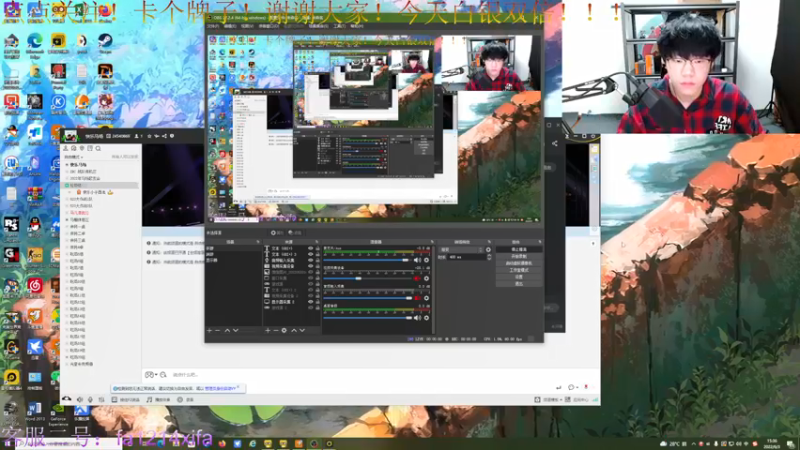Viewport: 800px width, 450px height.
Task: Open View menu in OBS menu bar
Action: click(247, 26)
